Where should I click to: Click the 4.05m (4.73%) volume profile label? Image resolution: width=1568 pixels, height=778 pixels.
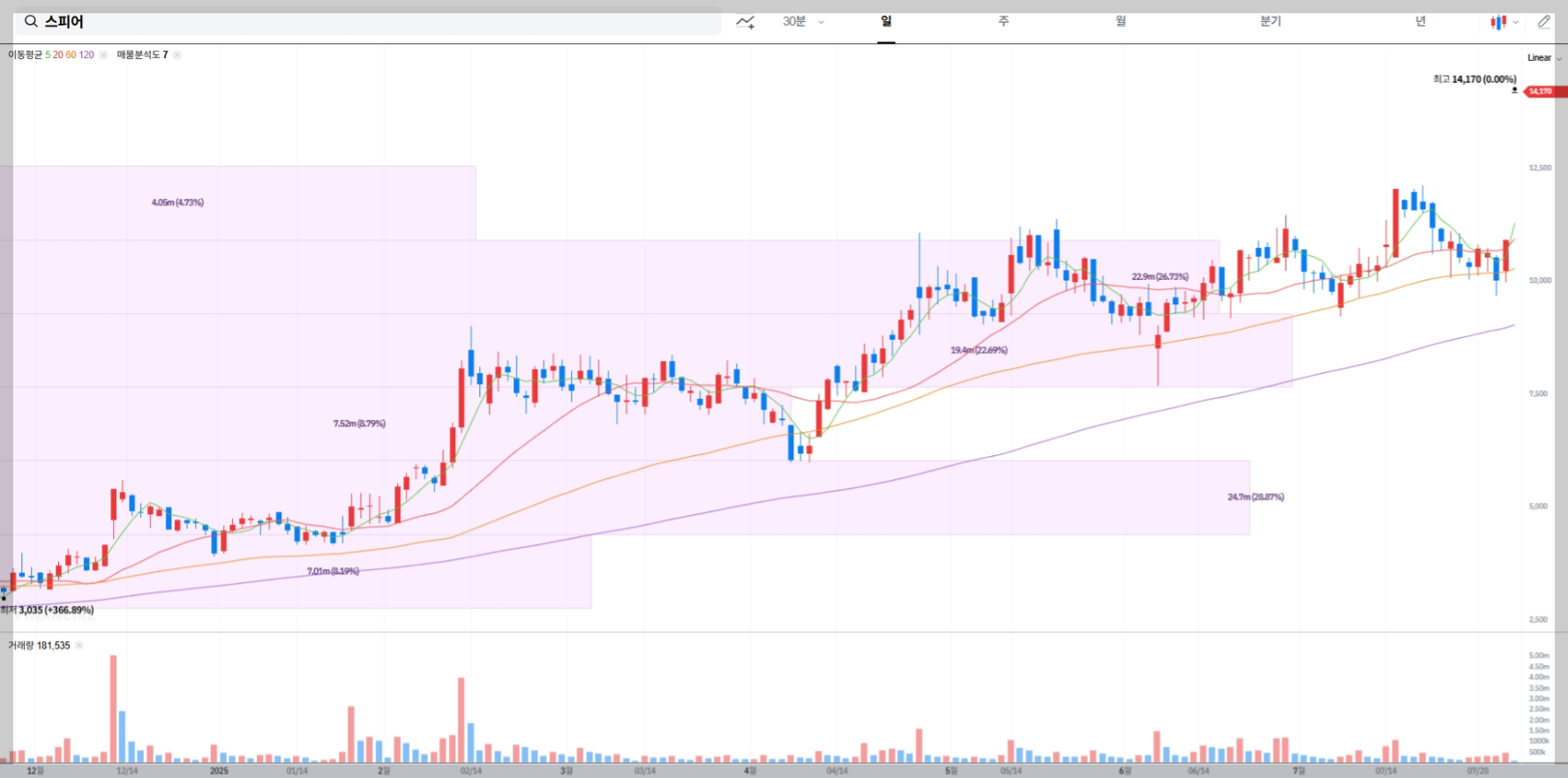pos(177,203)
